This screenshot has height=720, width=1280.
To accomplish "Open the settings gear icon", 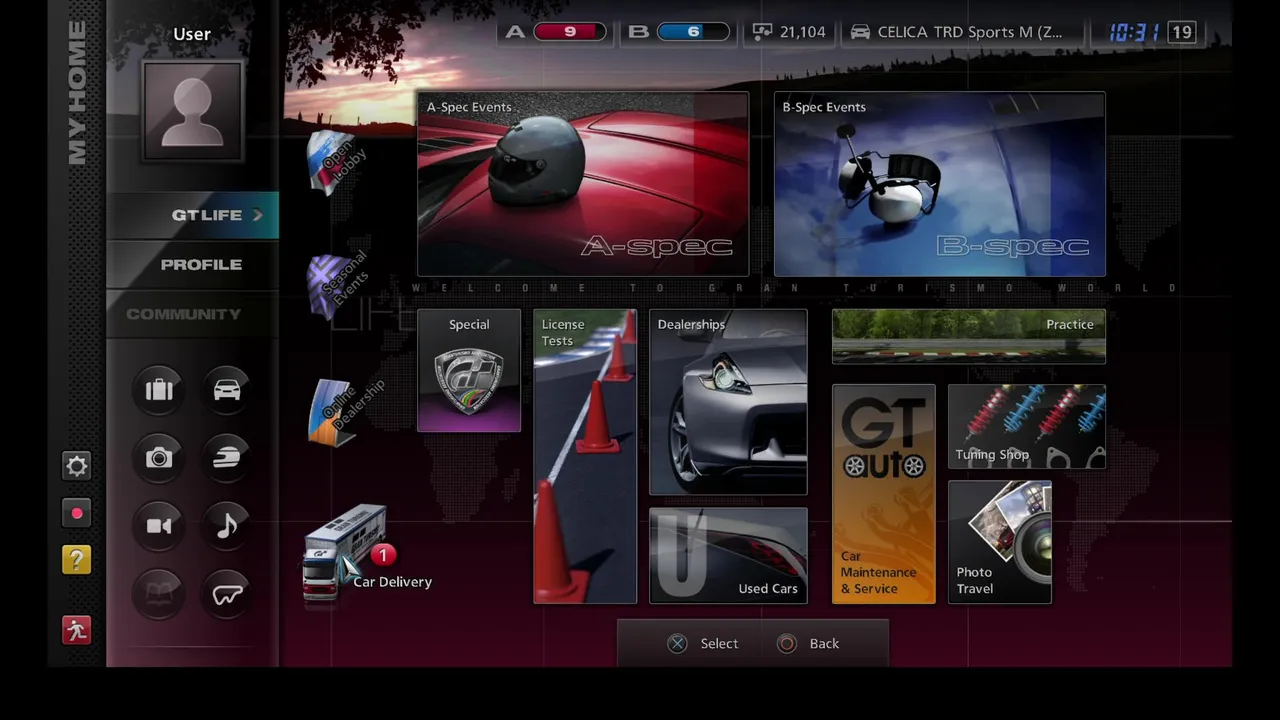I will pyautogui.click(x=77, y=466).
